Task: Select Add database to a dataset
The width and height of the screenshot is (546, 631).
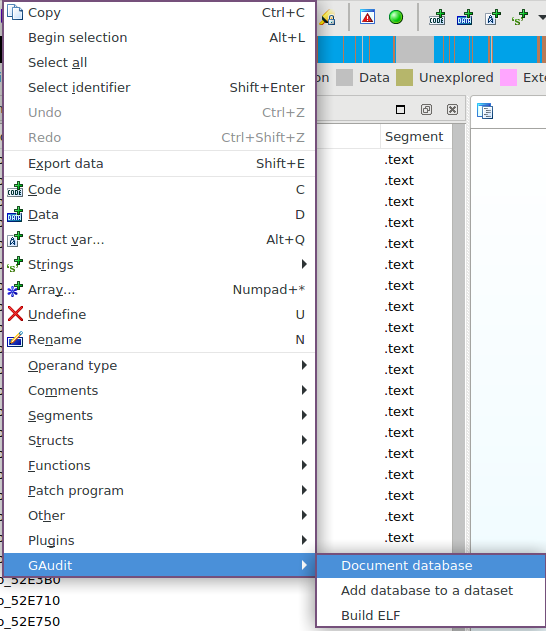Action: coord(431,590)
